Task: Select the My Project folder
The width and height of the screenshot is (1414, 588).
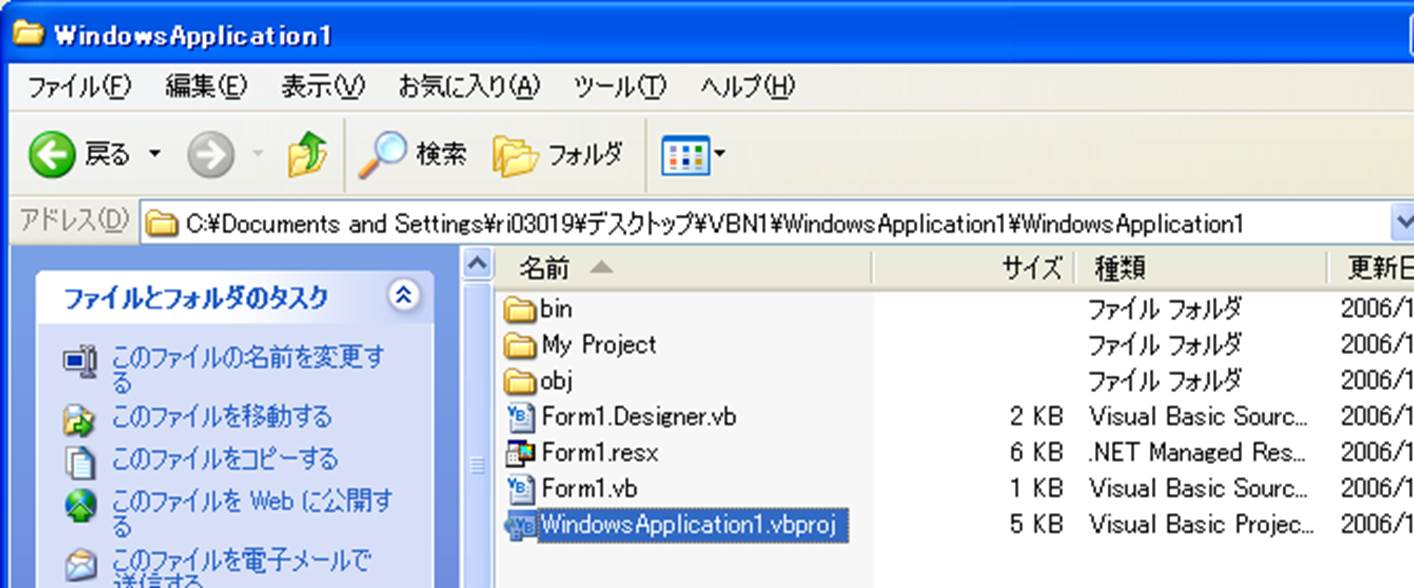Action: click(x=597, y=345)
